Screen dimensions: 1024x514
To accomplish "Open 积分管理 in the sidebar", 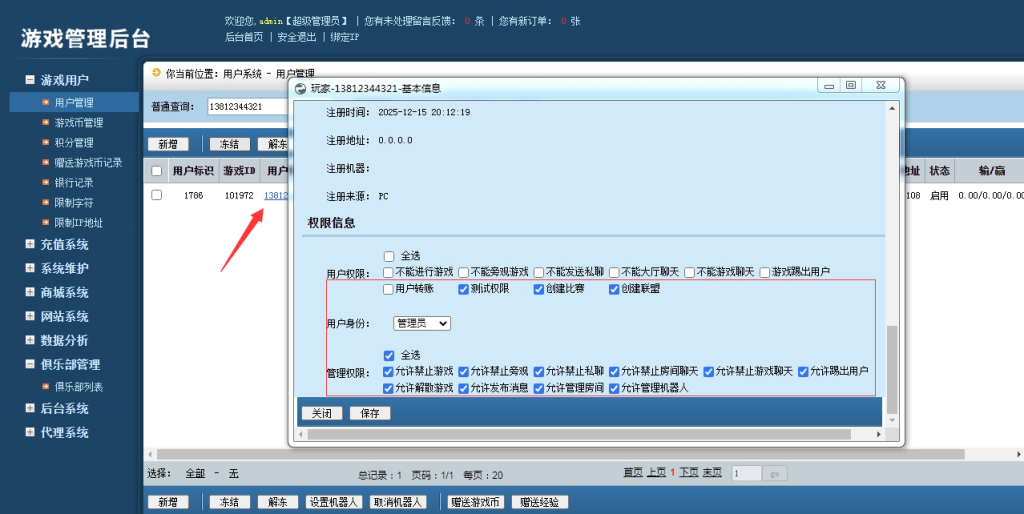I will [74, 142].
